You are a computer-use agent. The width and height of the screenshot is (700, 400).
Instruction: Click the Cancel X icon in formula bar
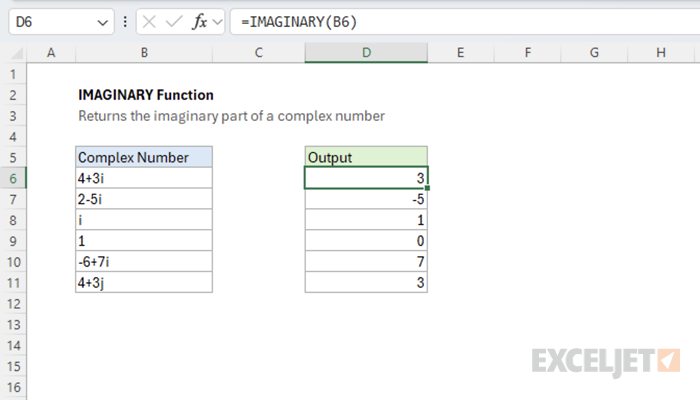149,21
